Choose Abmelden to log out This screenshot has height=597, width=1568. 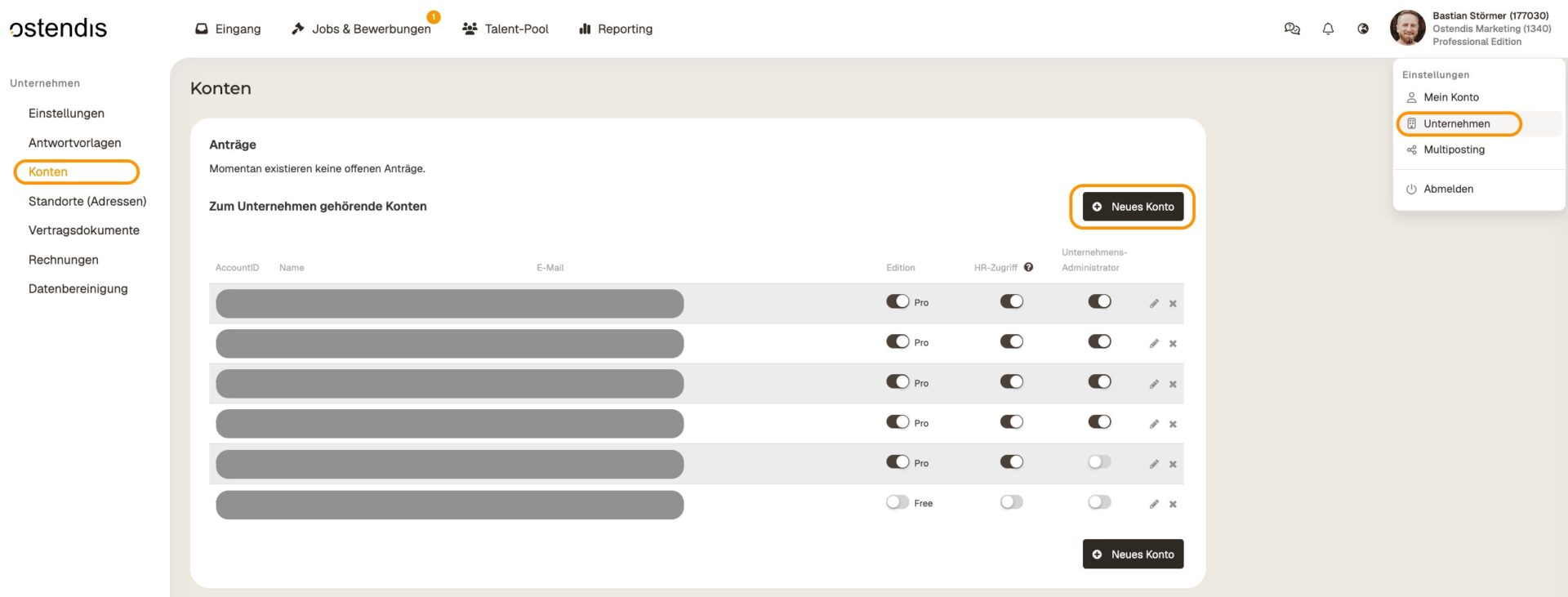(x=1448, y=189)
